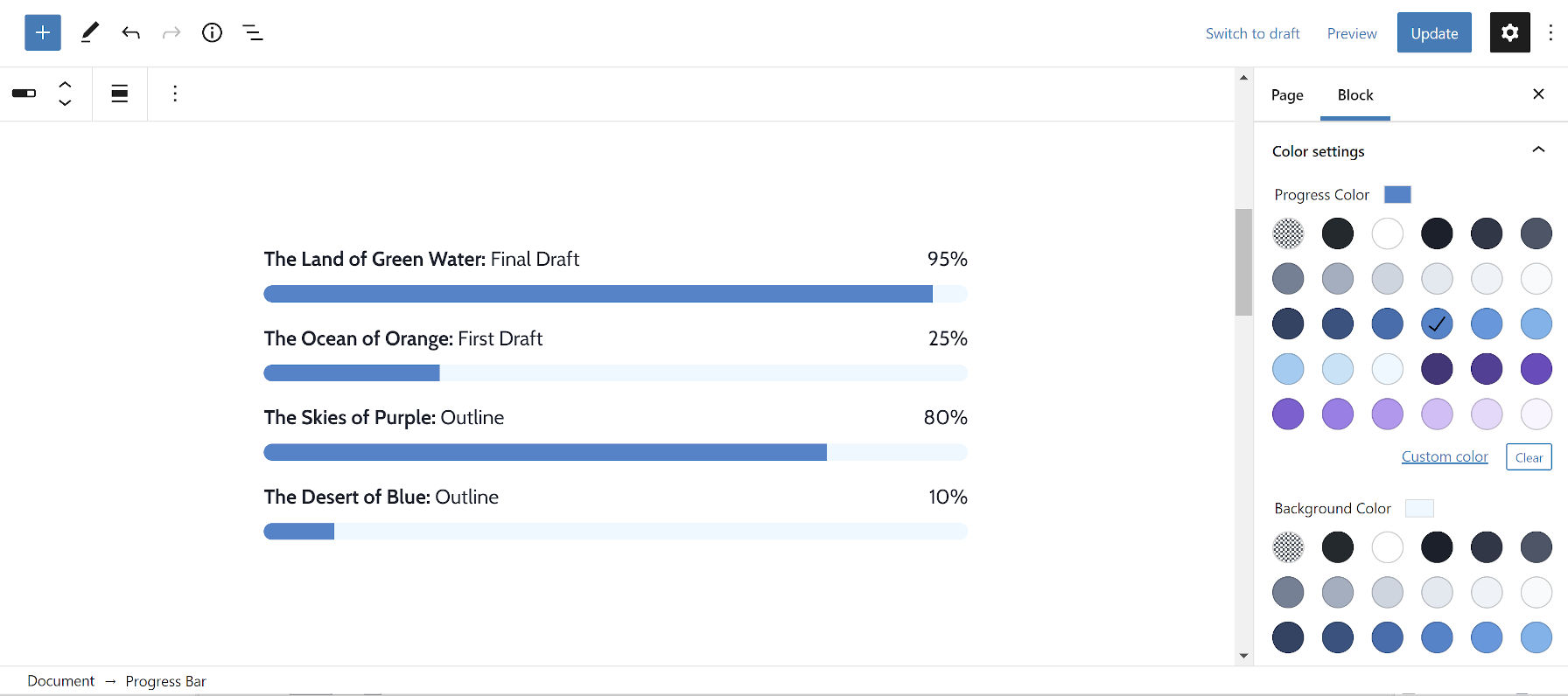
Task: Switch the post to draft
Action: click(x=1252, y=33)
